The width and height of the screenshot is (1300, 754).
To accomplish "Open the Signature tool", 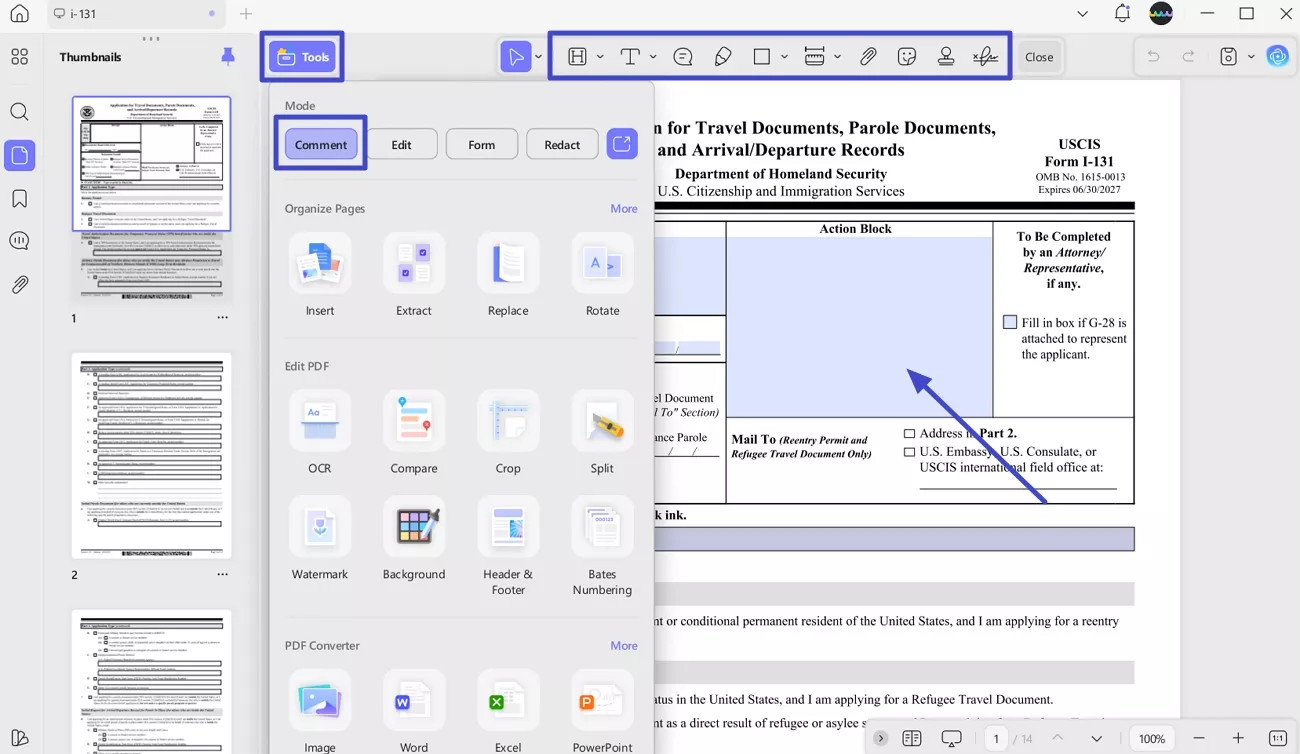I will click(x=985, y=56).
